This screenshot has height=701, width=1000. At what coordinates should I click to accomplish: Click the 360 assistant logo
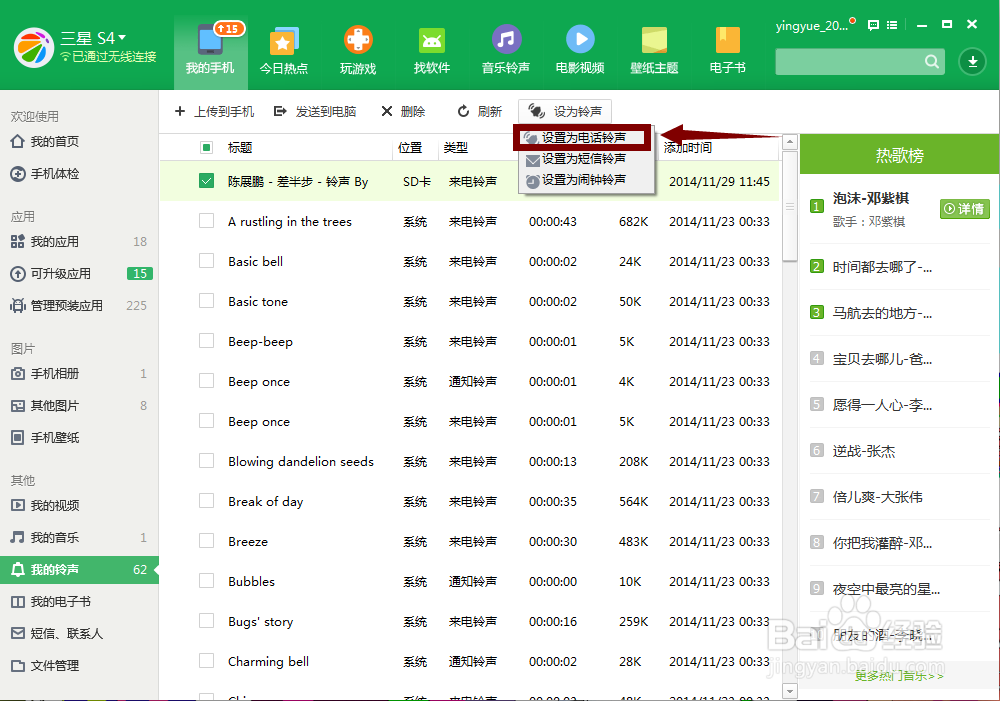coord(34,48)
